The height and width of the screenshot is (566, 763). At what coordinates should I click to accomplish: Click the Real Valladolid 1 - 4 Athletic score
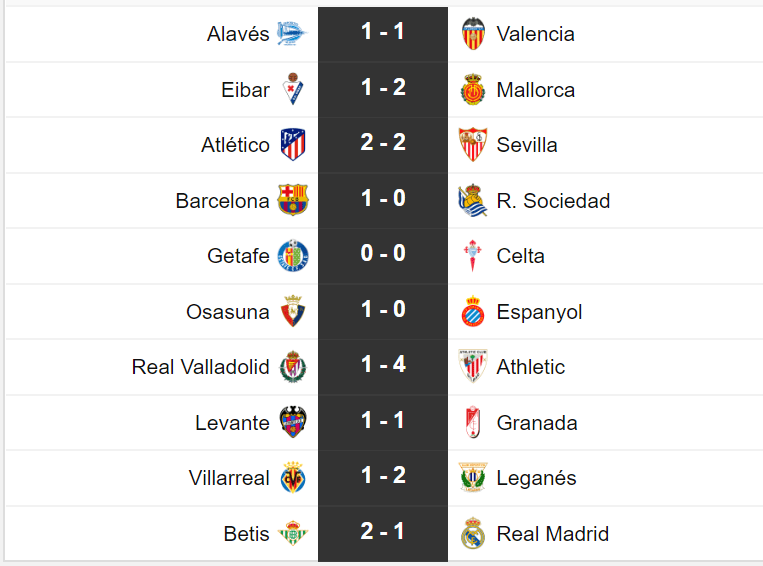(x=383, y=366)
